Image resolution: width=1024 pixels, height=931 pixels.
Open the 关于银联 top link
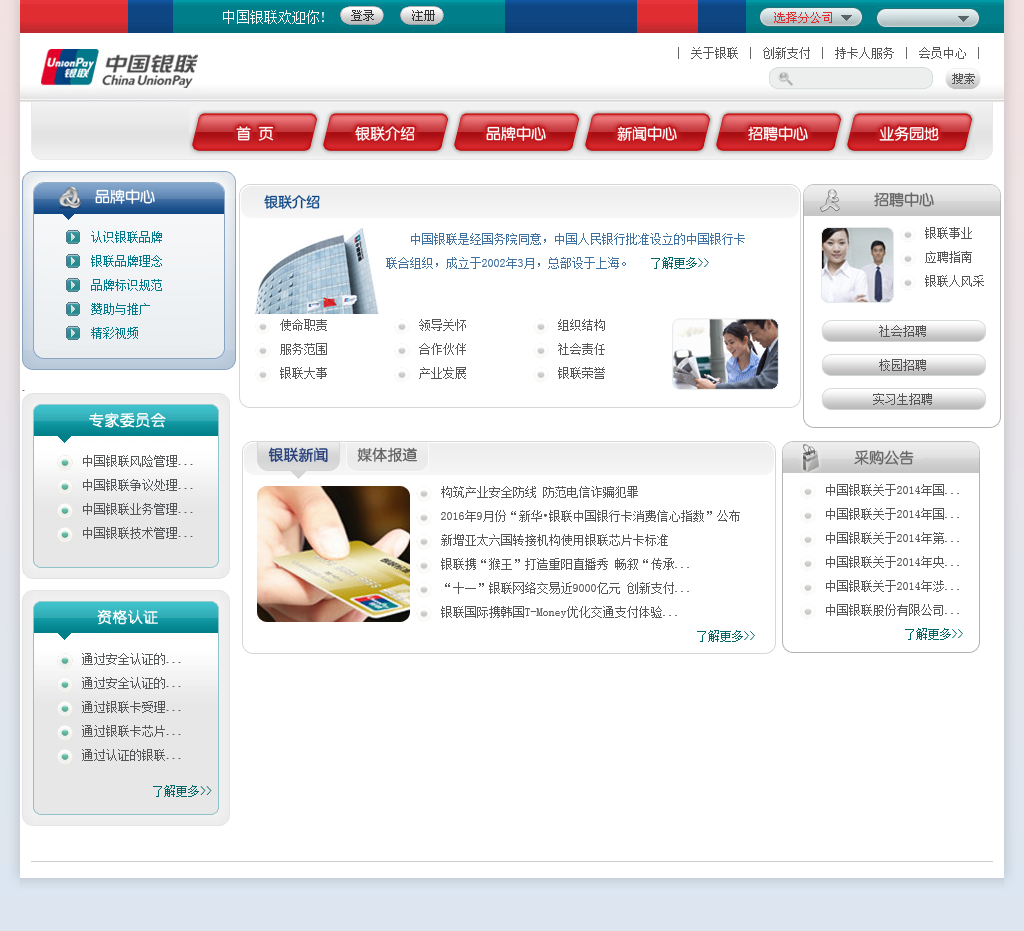[714, 54]
